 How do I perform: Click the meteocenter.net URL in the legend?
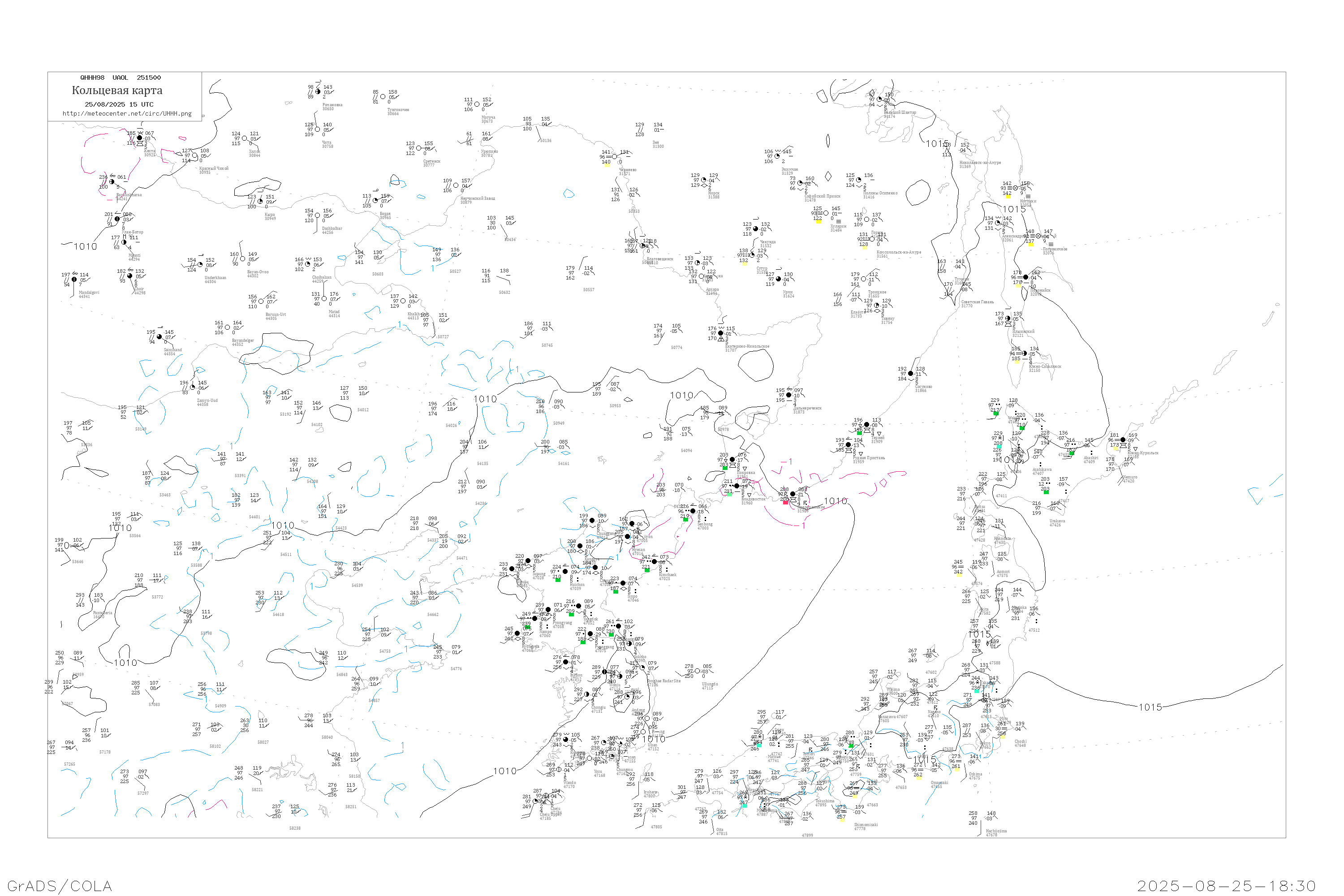pos(127,114)
